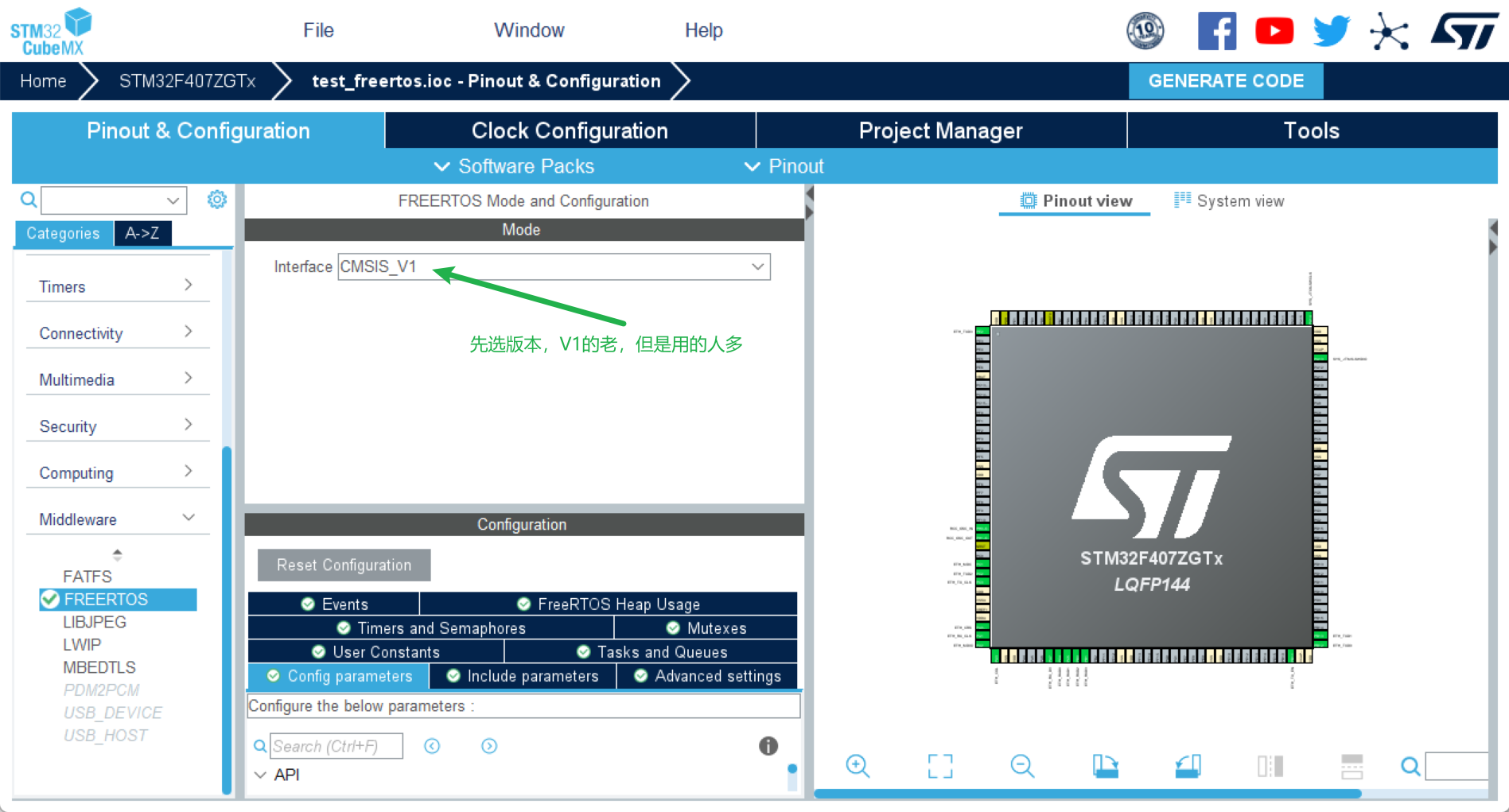Open the Advanced settings tab
This screenshot has width=1509, height=812.
708,675
